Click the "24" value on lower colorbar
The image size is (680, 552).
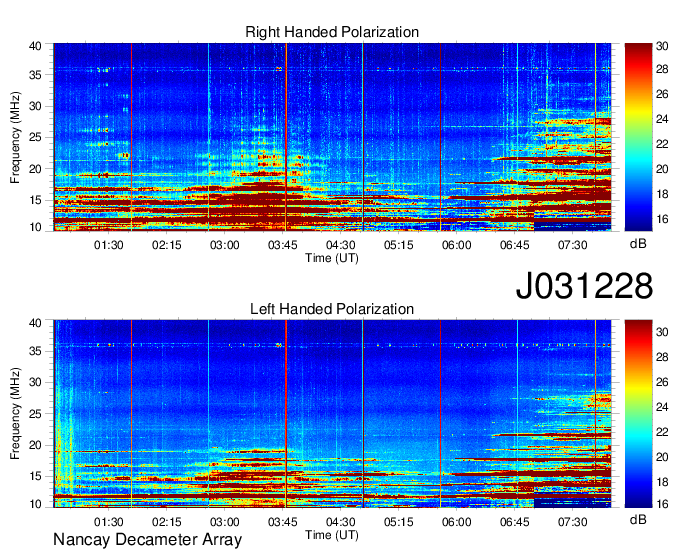point(662,407)
